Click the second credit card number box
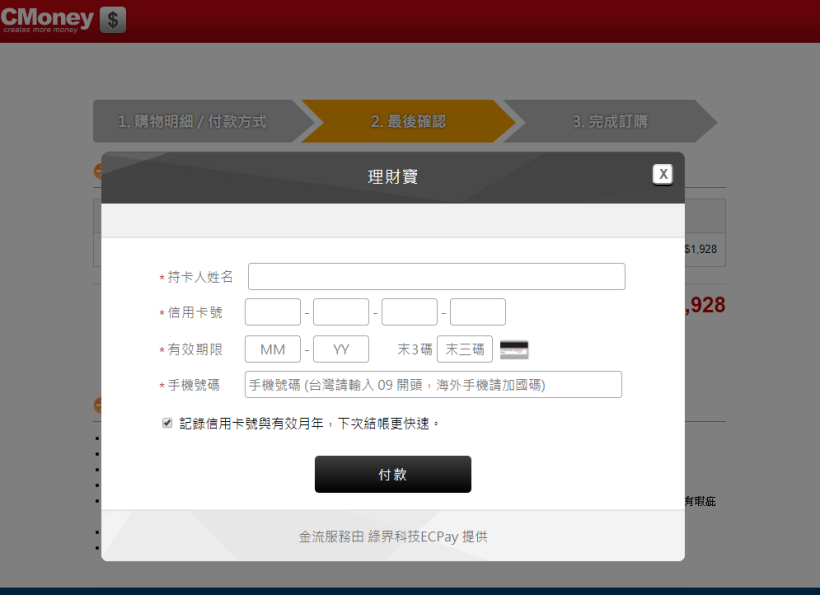820x595 pixels. [x=341, y=312]
